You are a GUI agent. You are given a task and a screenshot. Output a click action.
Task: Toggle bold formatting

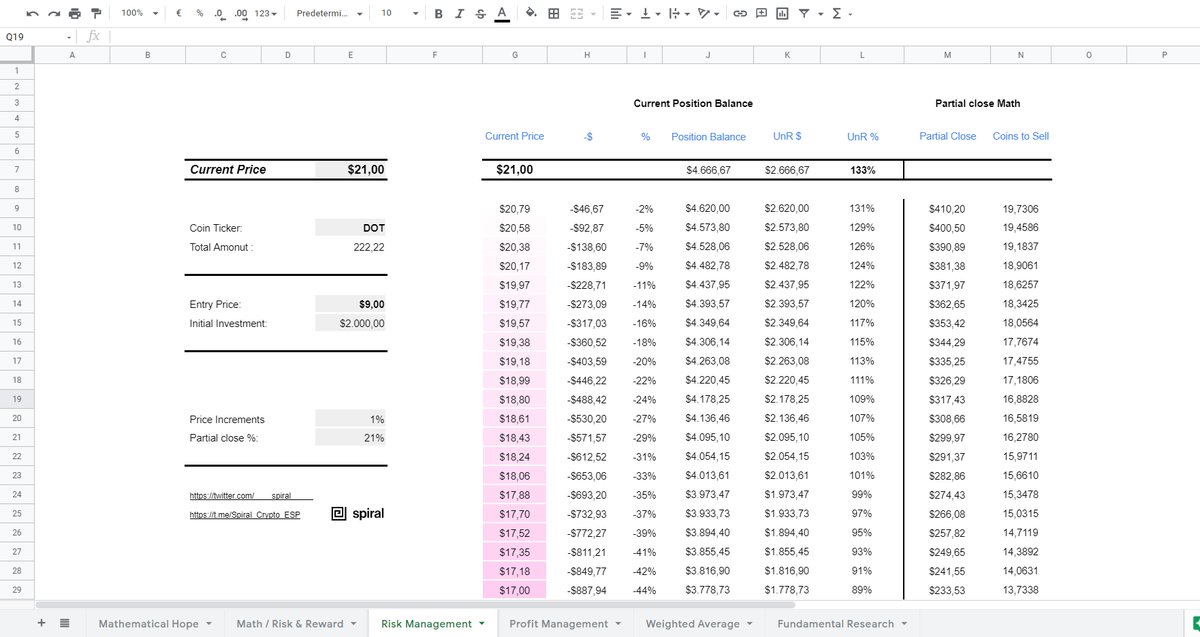point(440,13)
